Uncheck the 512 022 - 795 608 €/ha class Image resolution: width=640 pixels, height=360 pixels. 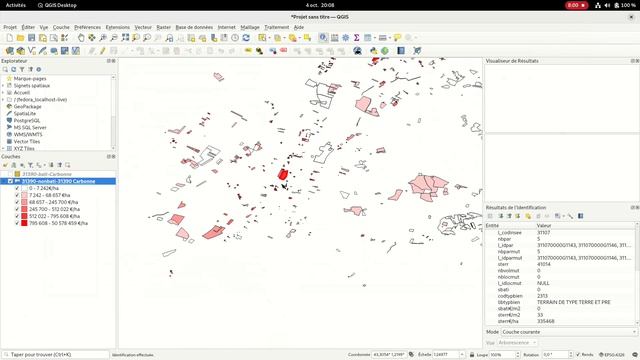tap(17, 216)
